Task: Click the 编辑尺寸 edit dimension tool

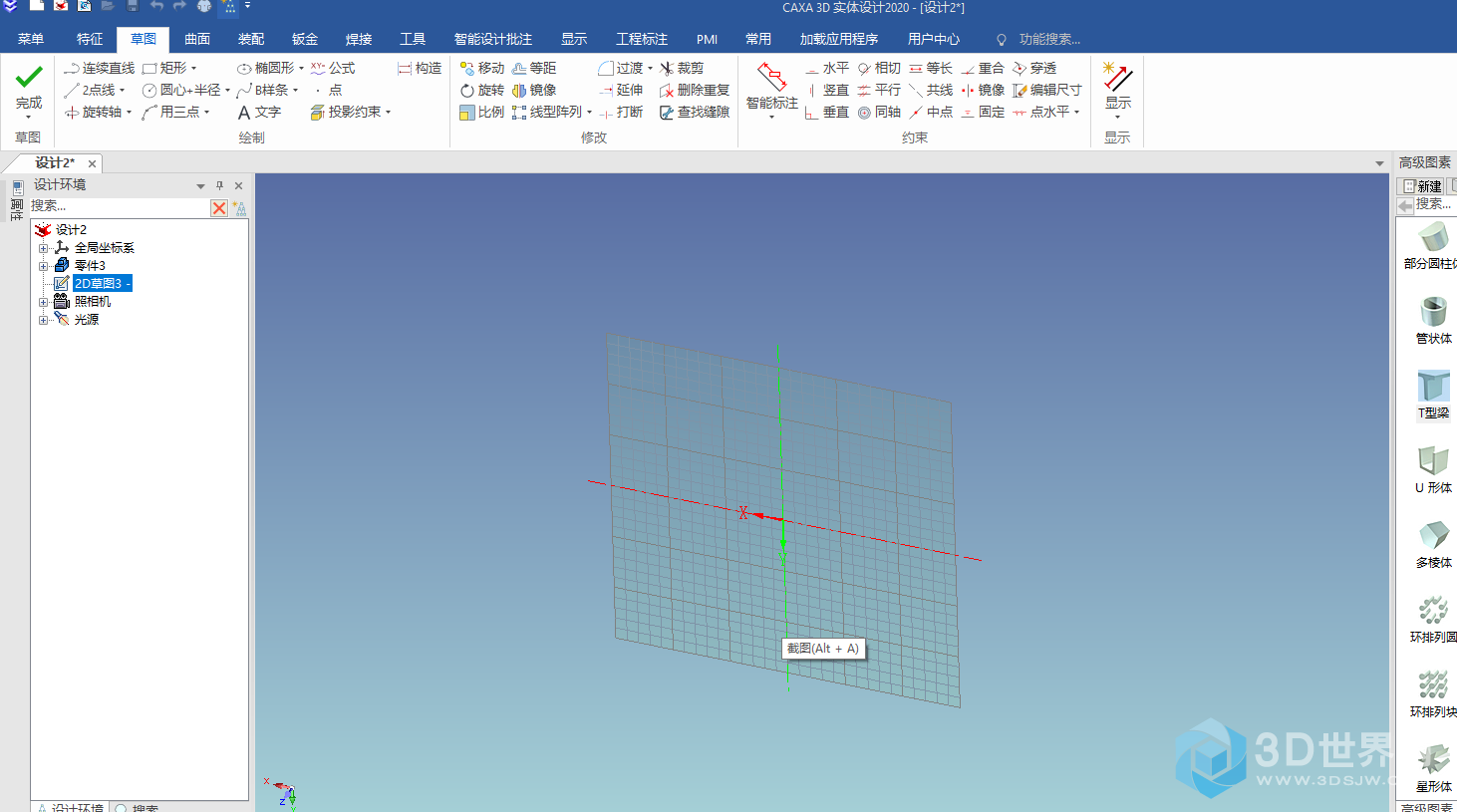Action: [1047, 90]
